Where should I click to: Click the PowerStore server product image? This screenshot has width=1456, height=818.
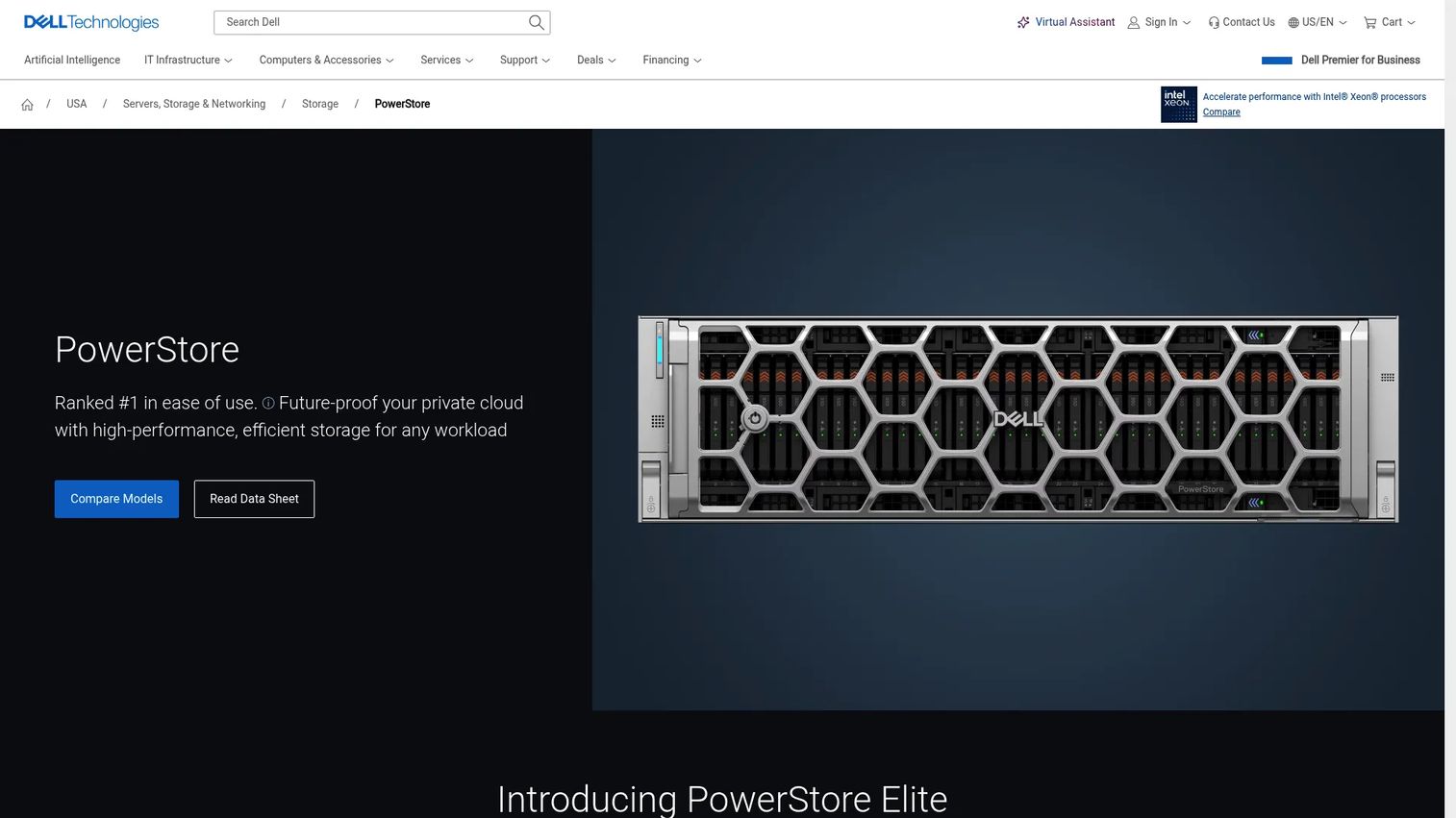coord(1017,419)
